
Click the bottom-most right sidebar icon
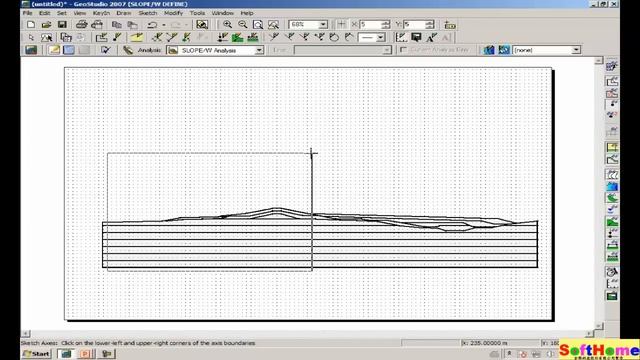(x=612, y=296)
